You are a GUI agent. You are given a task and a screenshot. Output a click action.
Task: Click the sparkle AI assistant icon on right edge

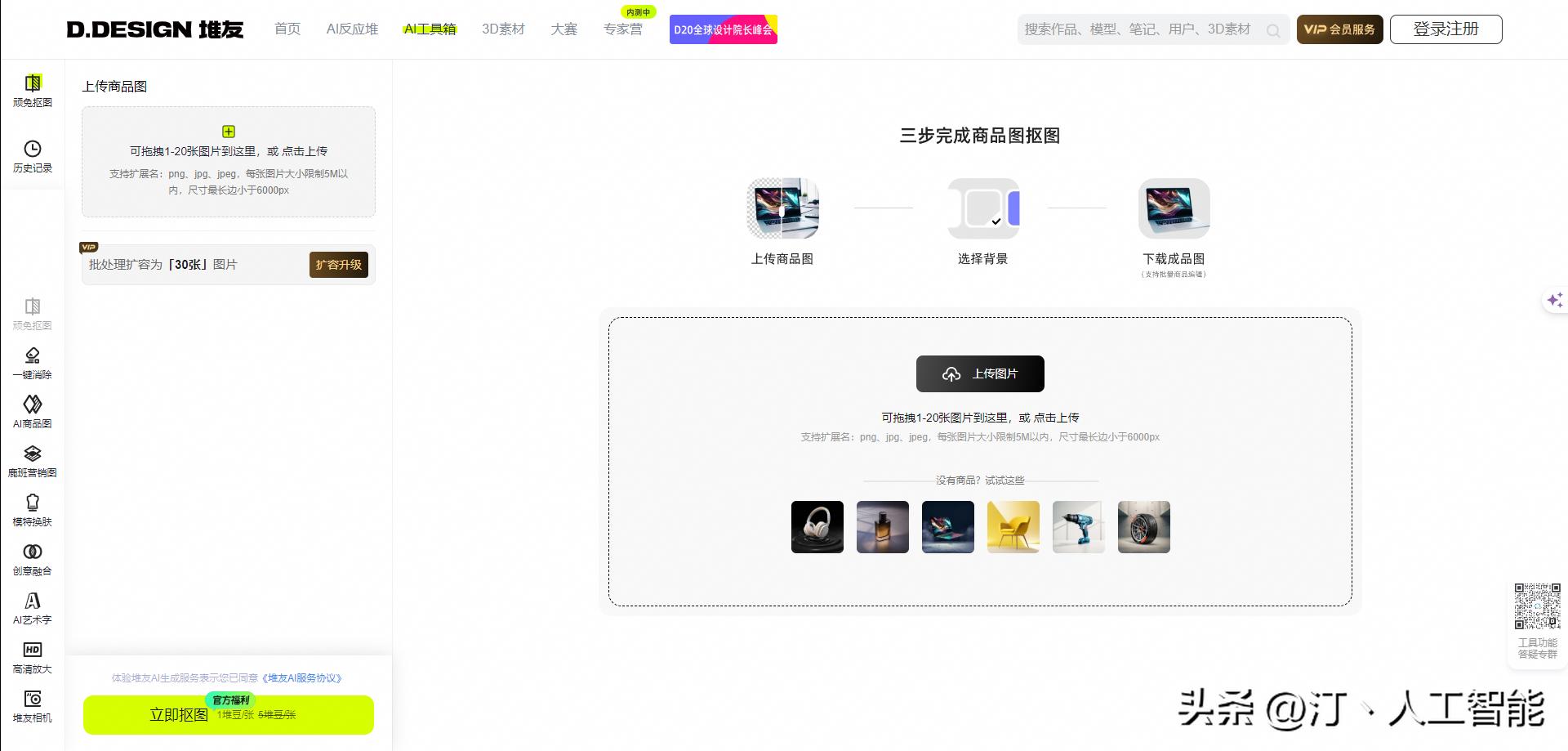(x=1554, y=300)
